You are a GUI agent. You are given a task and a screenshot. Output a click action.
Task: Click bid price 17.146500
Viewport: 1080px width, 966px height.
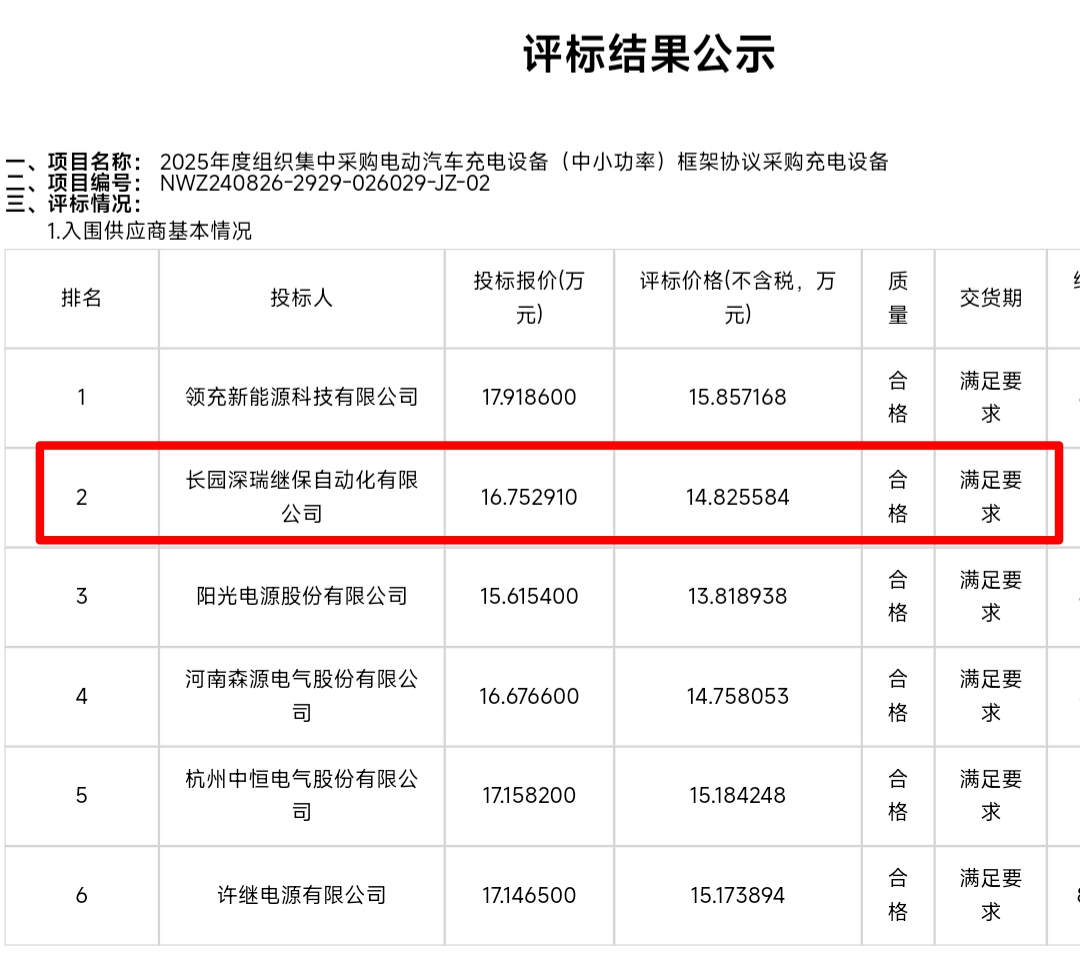pyautogui.click(x=529, y=896)
